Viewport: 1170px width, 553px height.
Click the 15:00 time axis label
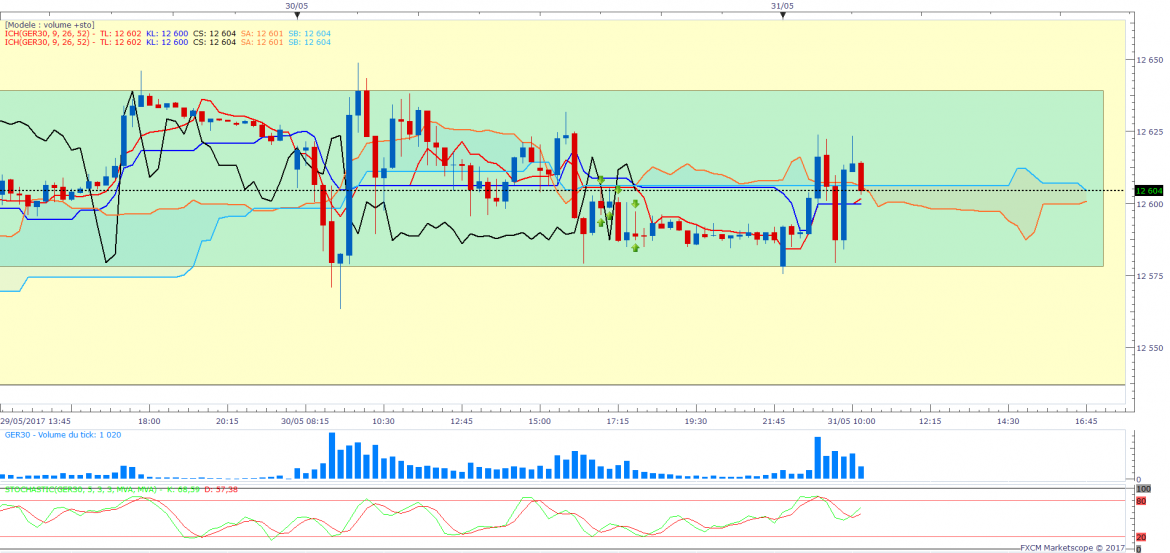(539, 422)
